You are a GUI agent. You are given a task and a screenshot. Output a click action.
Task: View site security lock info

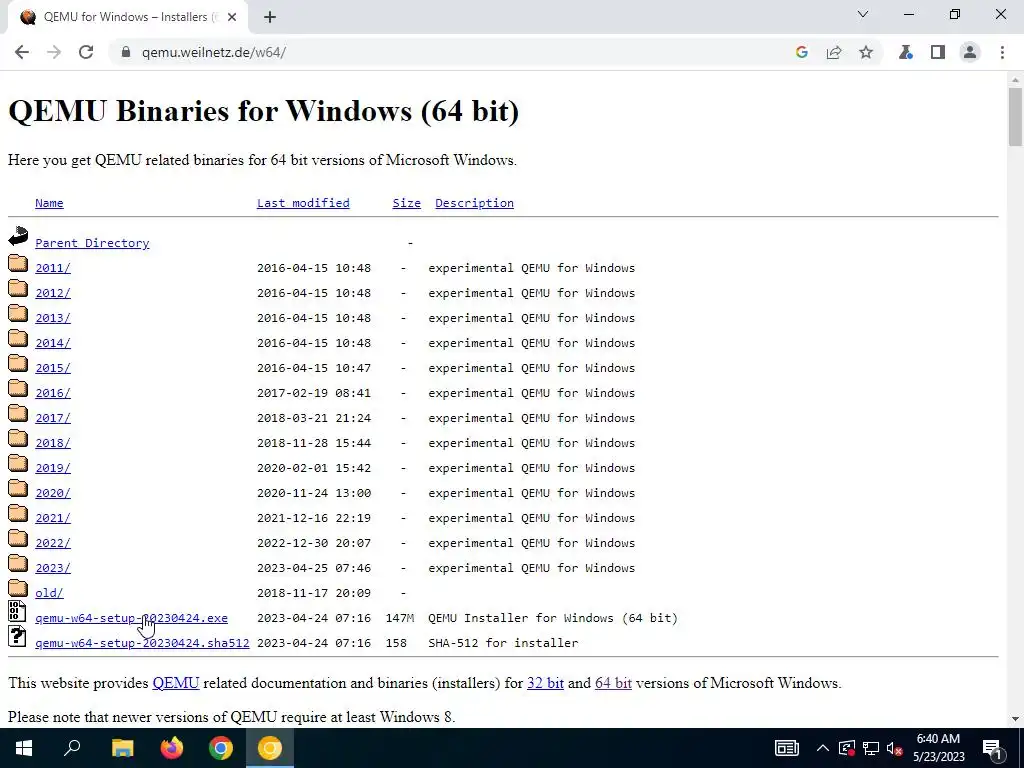click(126, 52)
